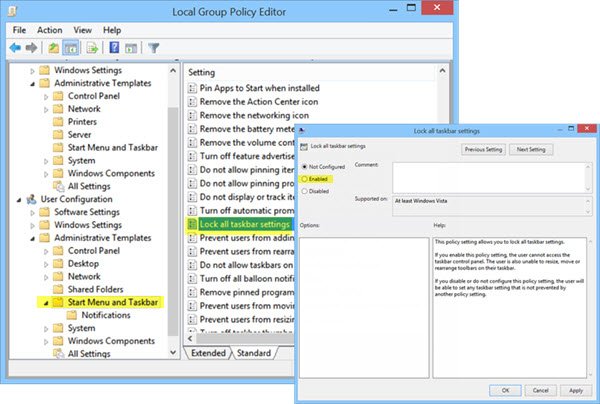The image size is (600, 404).
Task: Click the Filter funnel toolbar icon
Action: pyautogui.click(x=153, y=48)
